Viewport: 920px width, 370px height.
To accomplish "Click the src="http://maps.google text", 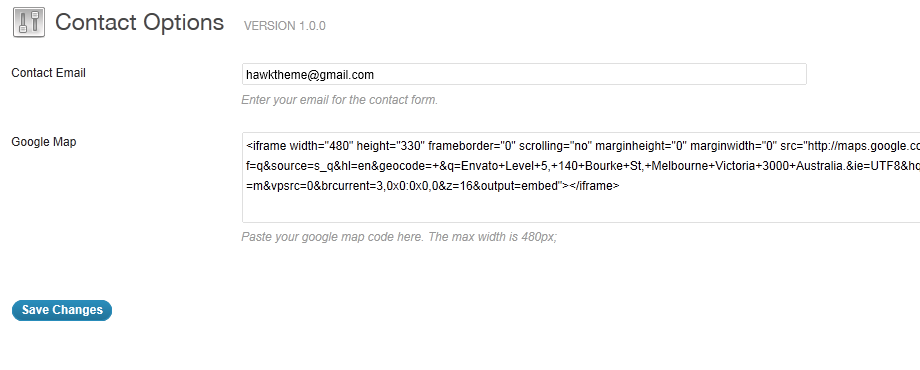I will pos(850,145).
